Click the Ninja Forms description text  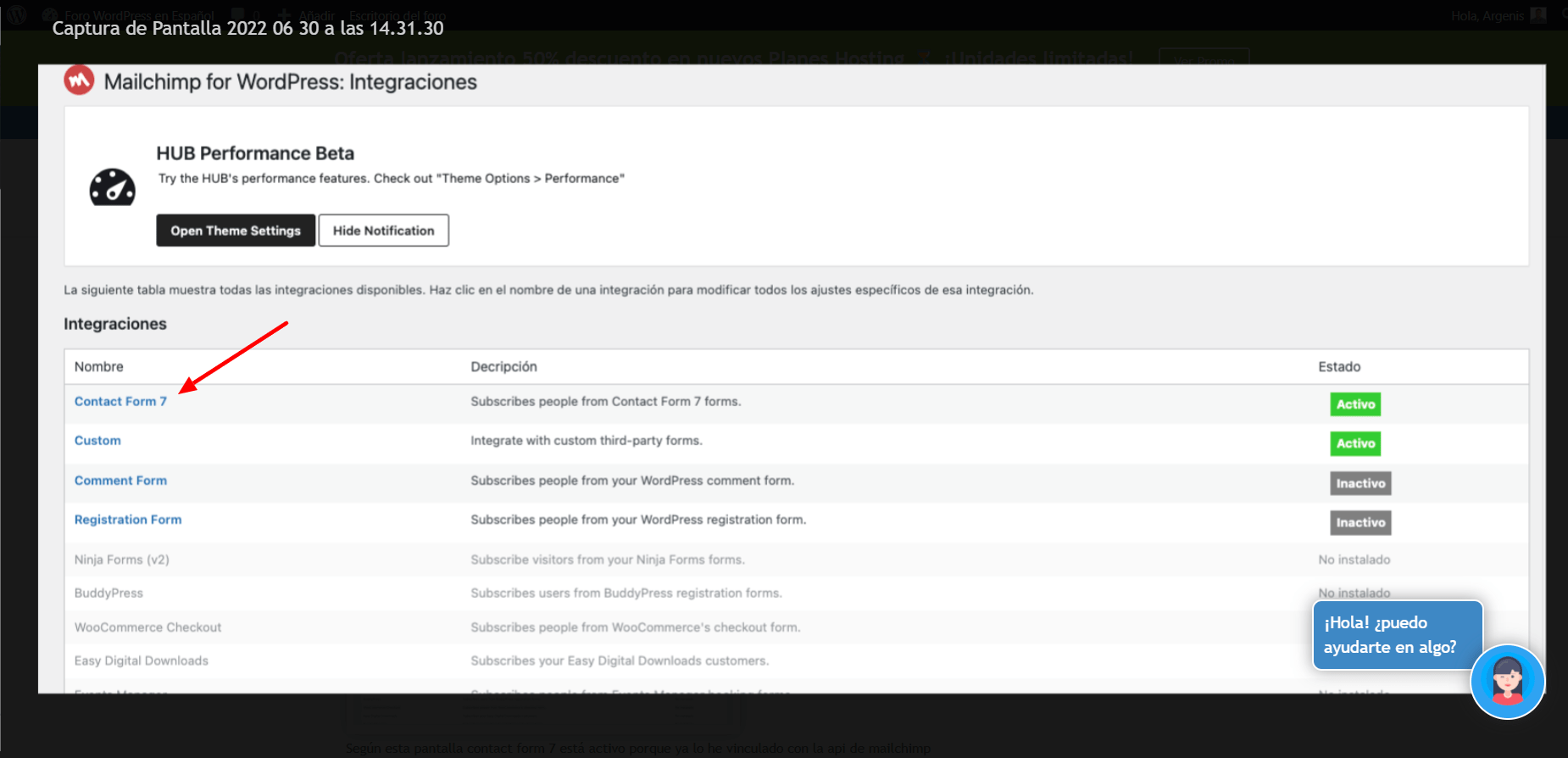coord(608,560)
